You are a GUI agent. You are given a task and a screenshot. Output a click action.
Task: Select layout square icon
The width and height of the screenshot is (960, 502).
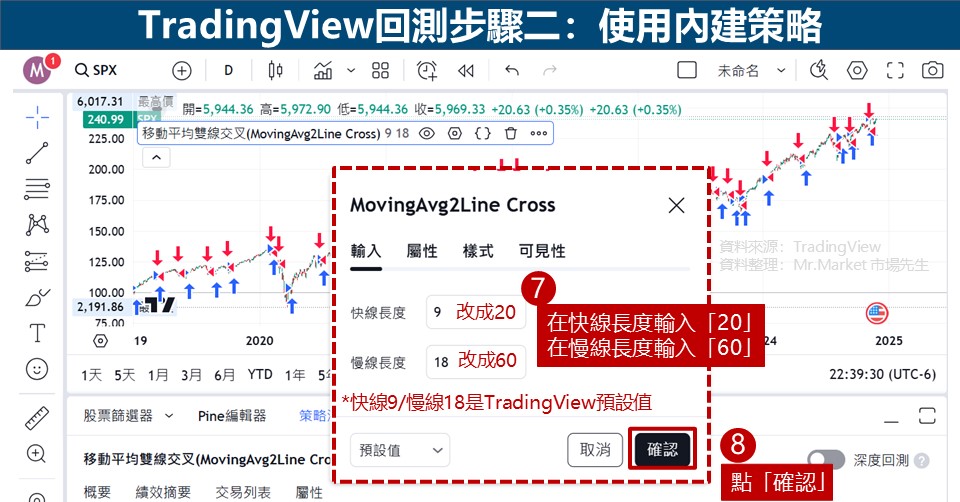point(687,70)
